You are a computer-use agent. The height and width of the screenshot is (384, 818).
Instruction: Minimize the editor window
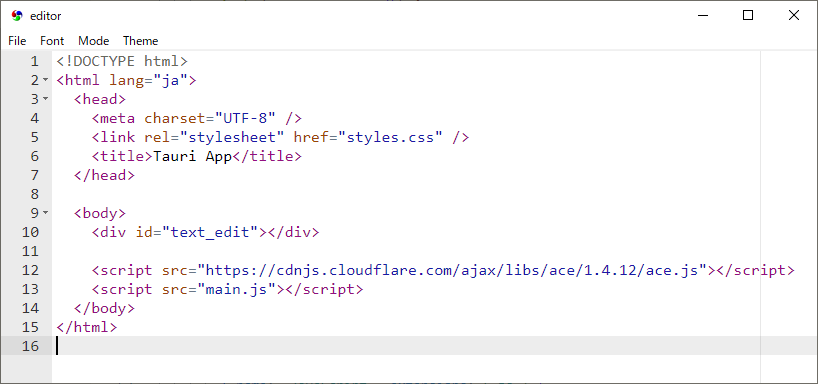pyautogui.click(x=703, y=16)
